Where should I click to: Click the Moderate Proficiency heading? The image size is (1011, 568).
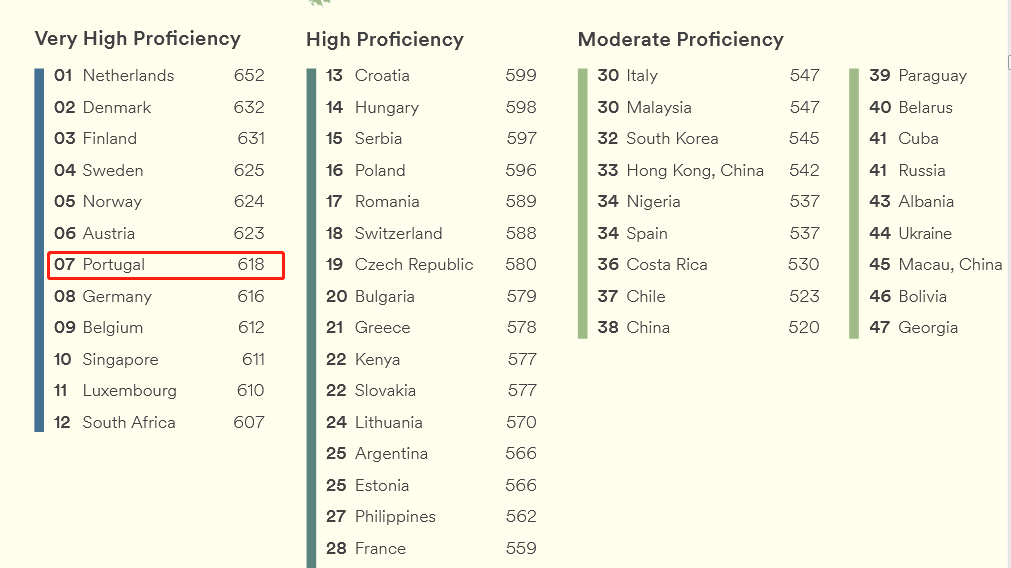681,40
